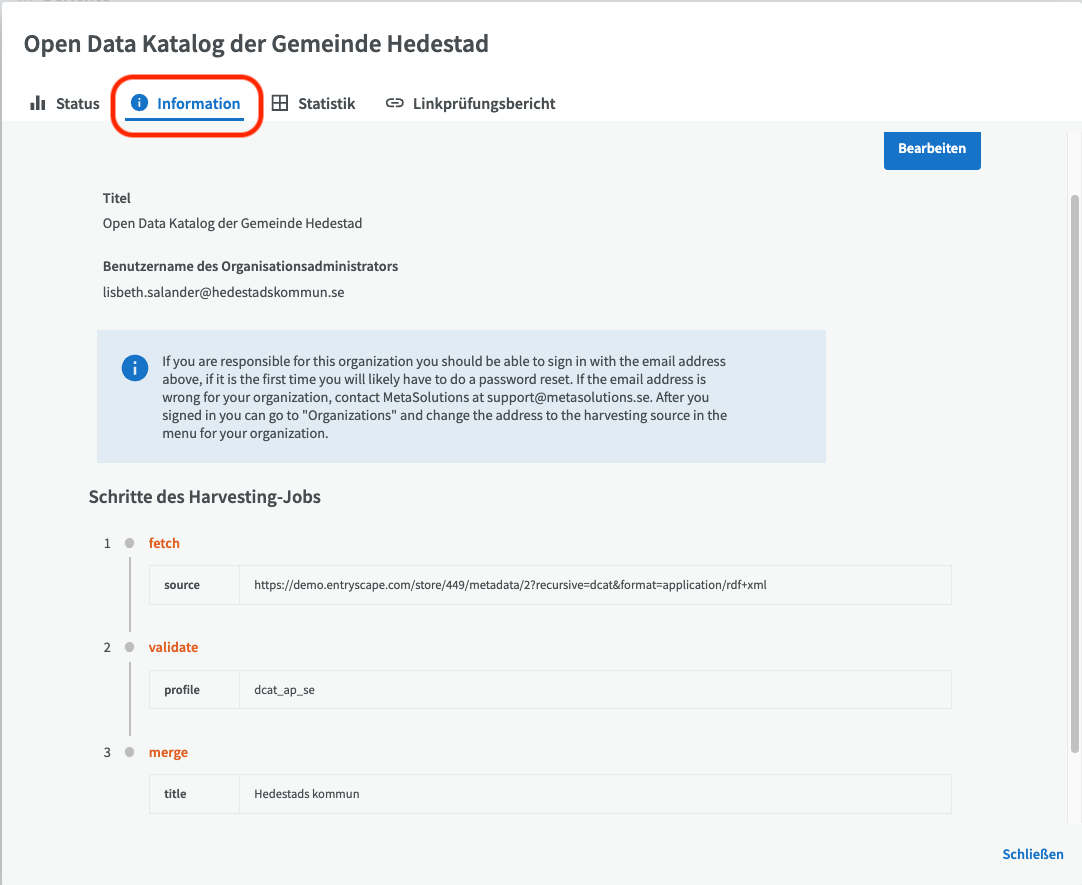Click the dcat_ap_se profile value
The image size is (1082, 885).
click(284, 690)
